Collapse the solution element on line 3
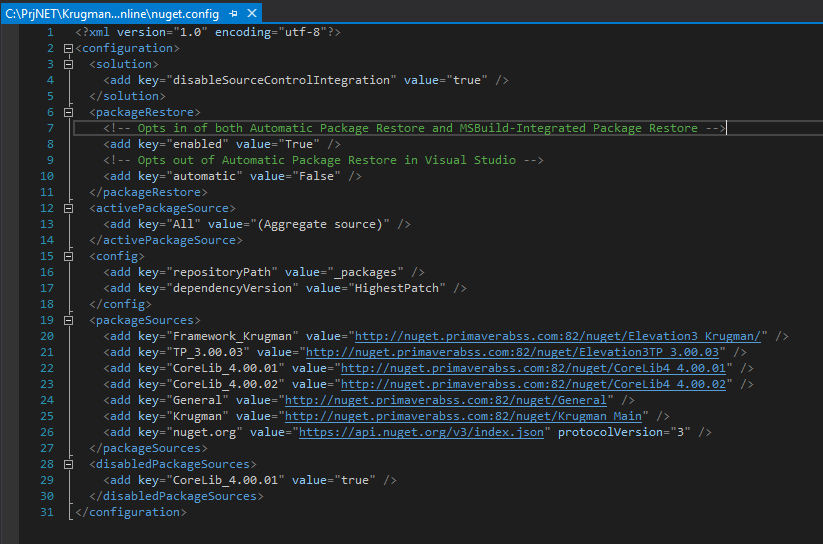823x544 pixels. tap(68, 65)
